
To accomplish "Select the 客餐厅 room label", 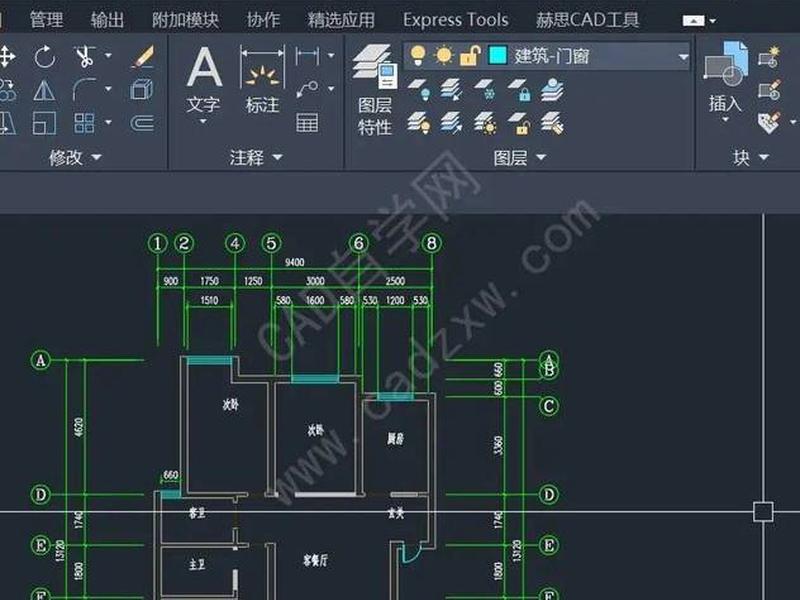I will pyautogui.click(x=315, y=561).
